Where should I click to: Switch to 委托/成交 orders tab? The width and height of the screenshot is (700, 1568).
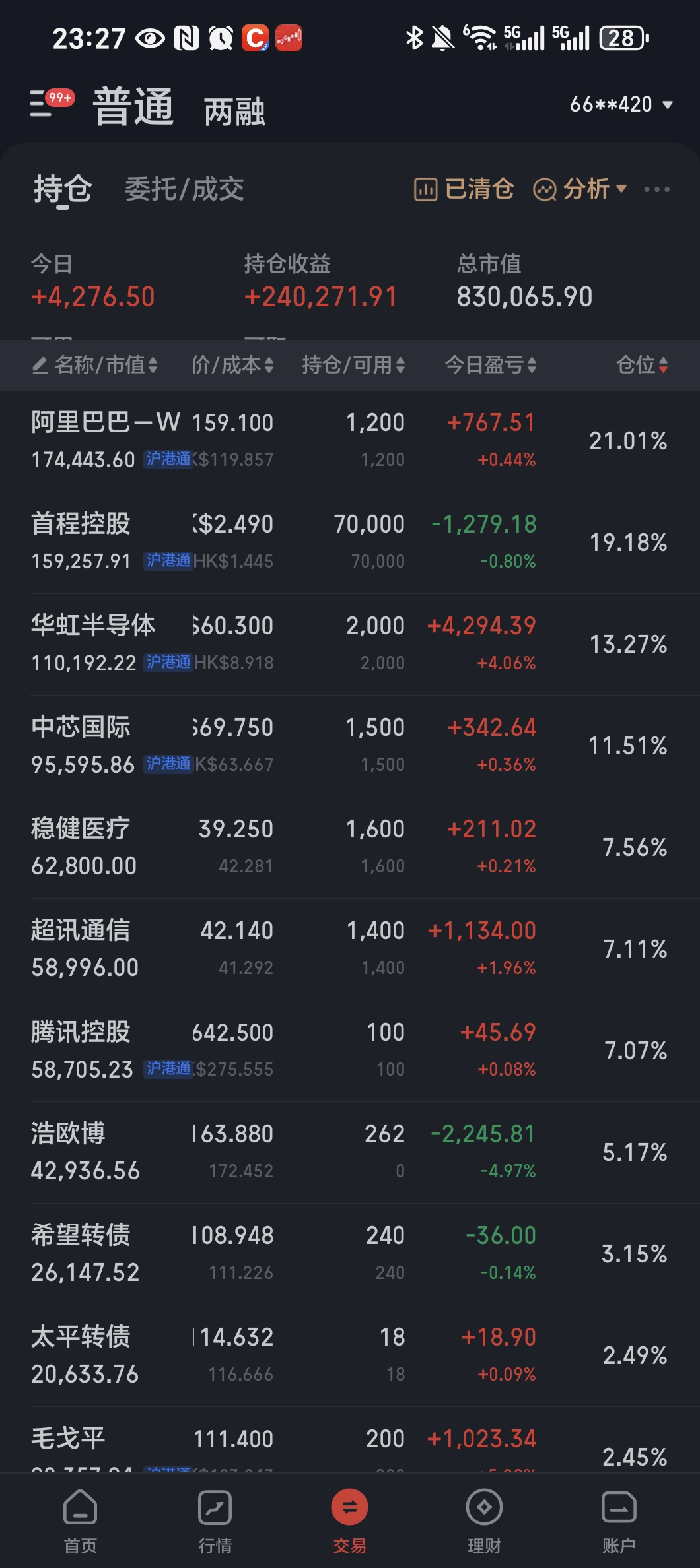[184, 189]
